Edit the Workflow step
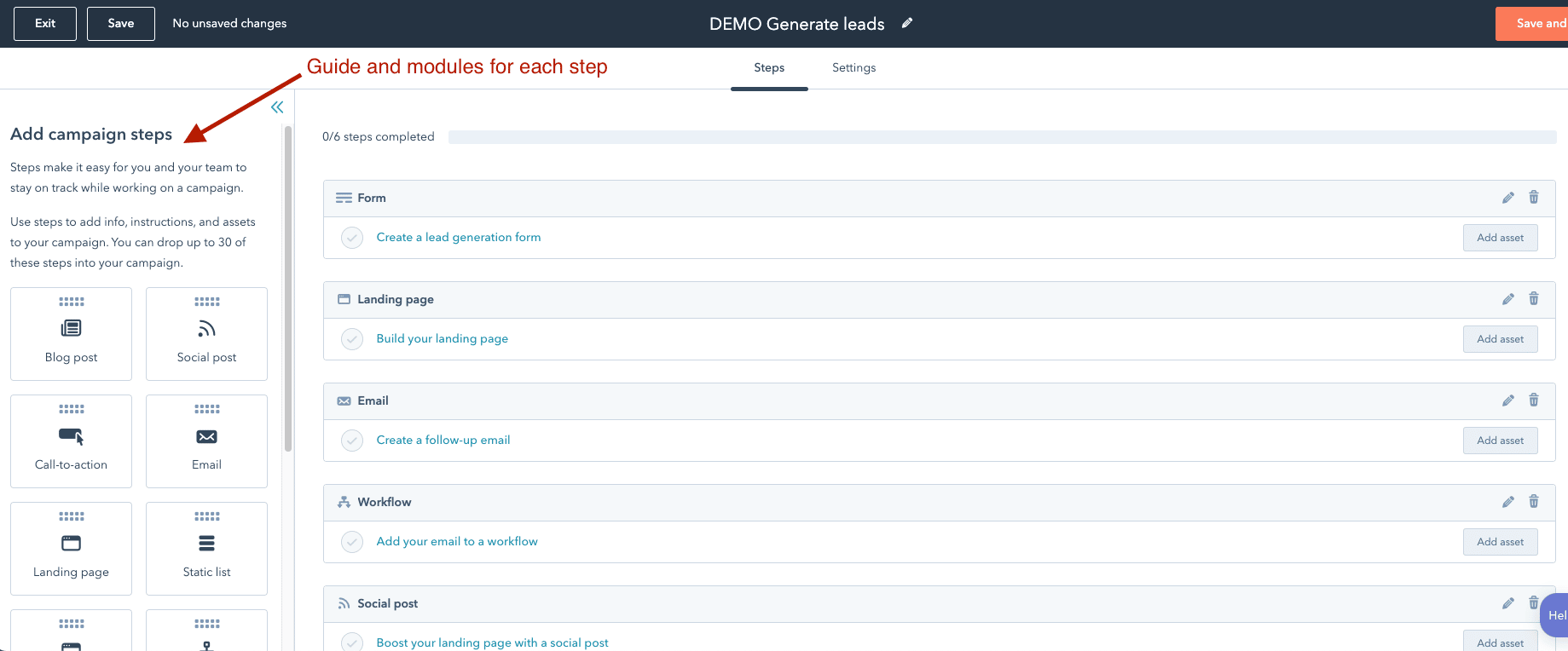 click(x=1507, y=502)
